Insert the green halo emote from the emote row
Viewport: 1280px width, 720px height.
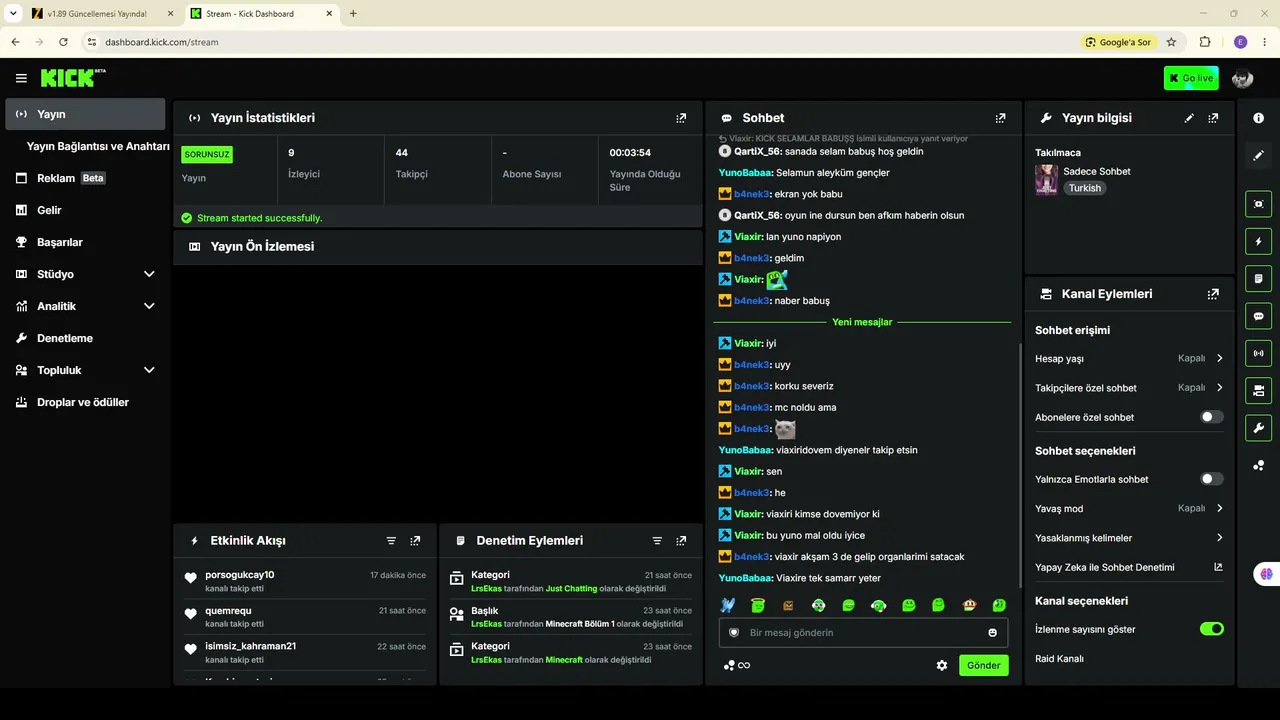[x=758, y=605]
